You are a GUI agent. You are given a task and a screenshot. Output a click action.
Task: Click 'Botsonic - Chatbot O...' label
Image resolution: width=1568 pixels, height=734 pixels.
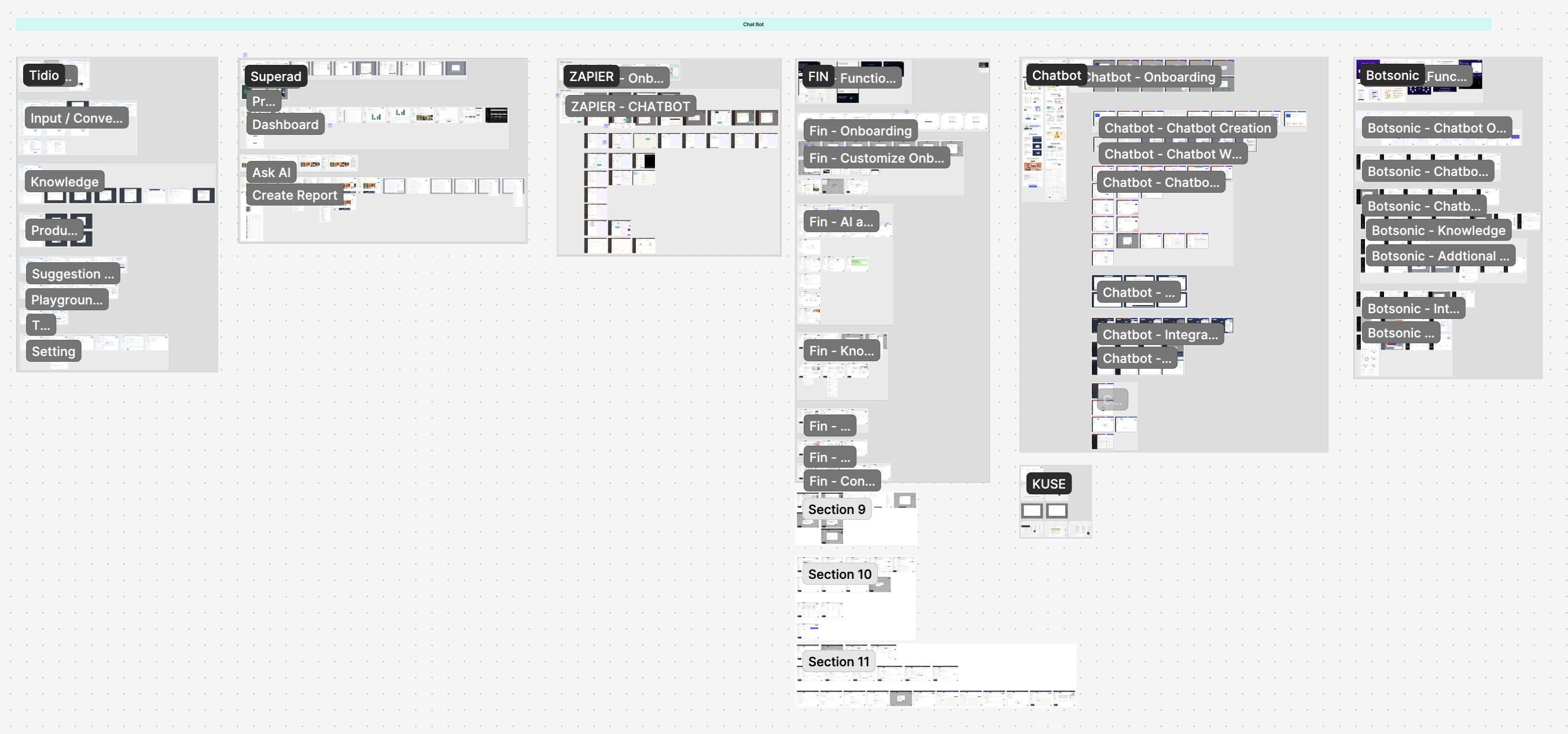[x=1437, y=128]
